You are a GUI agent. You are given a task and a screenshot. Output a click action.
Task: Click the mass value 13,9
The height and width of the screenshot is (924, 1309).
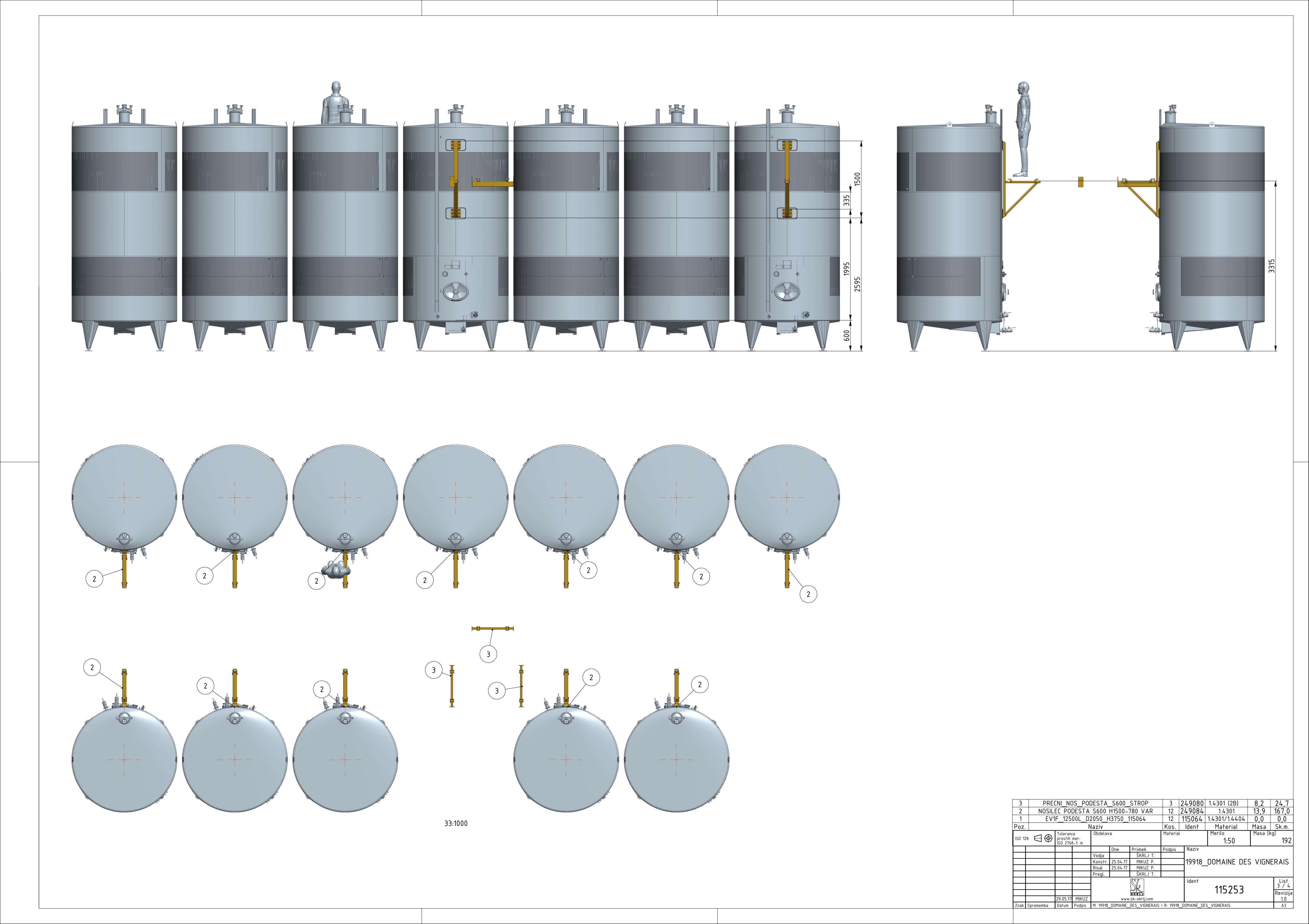1259,811
